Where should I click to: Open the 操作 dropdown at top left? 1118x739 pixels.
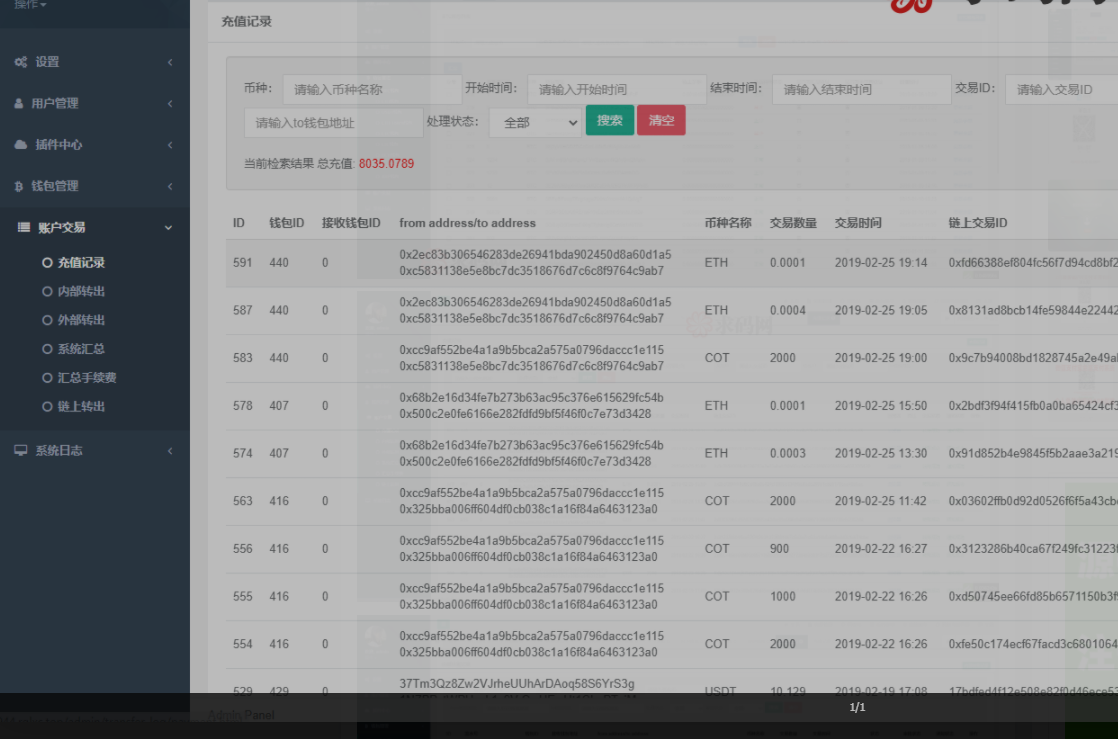(30, 5)
